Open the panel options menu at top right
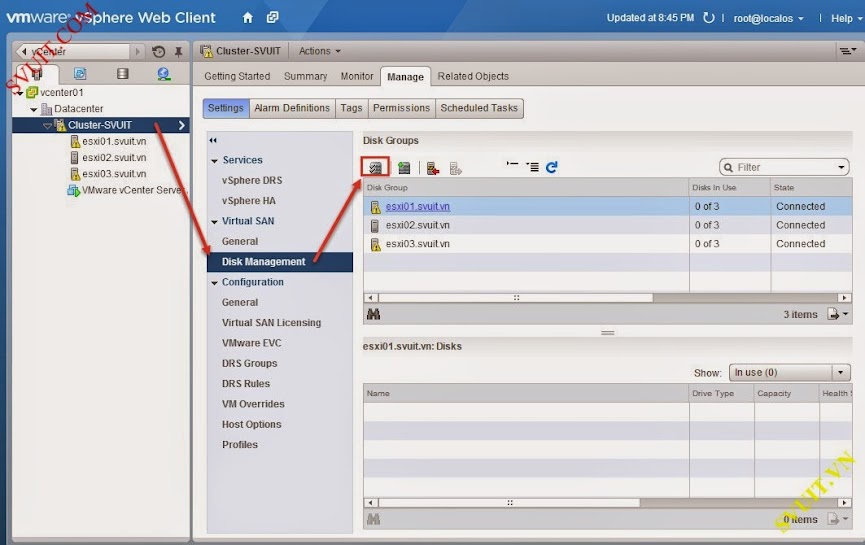Image resolution: width=865 pixels, height=545 pixels. pos(847,51)
